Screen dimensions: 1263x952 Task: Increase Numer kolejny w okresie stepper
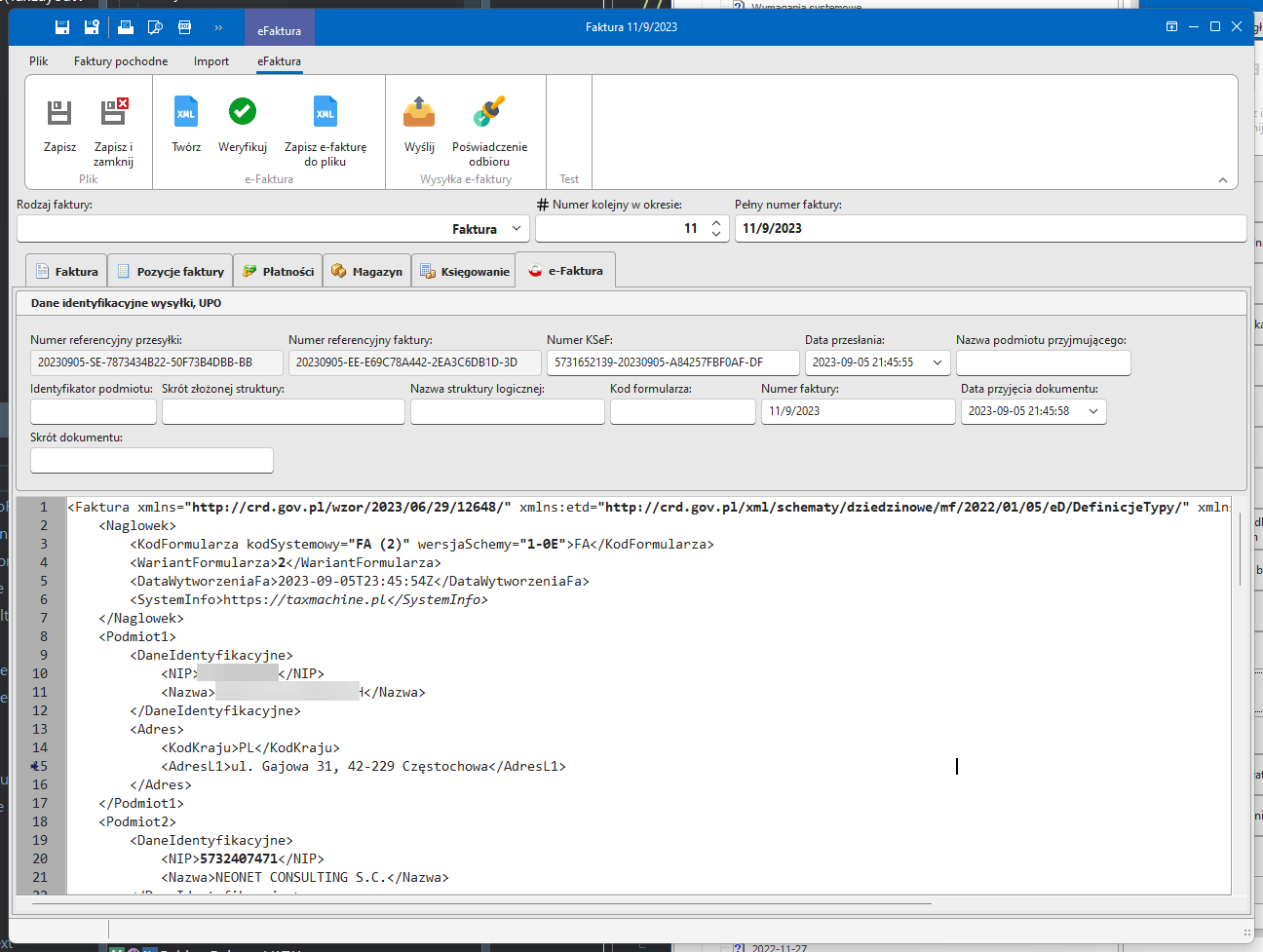[716, 223]
